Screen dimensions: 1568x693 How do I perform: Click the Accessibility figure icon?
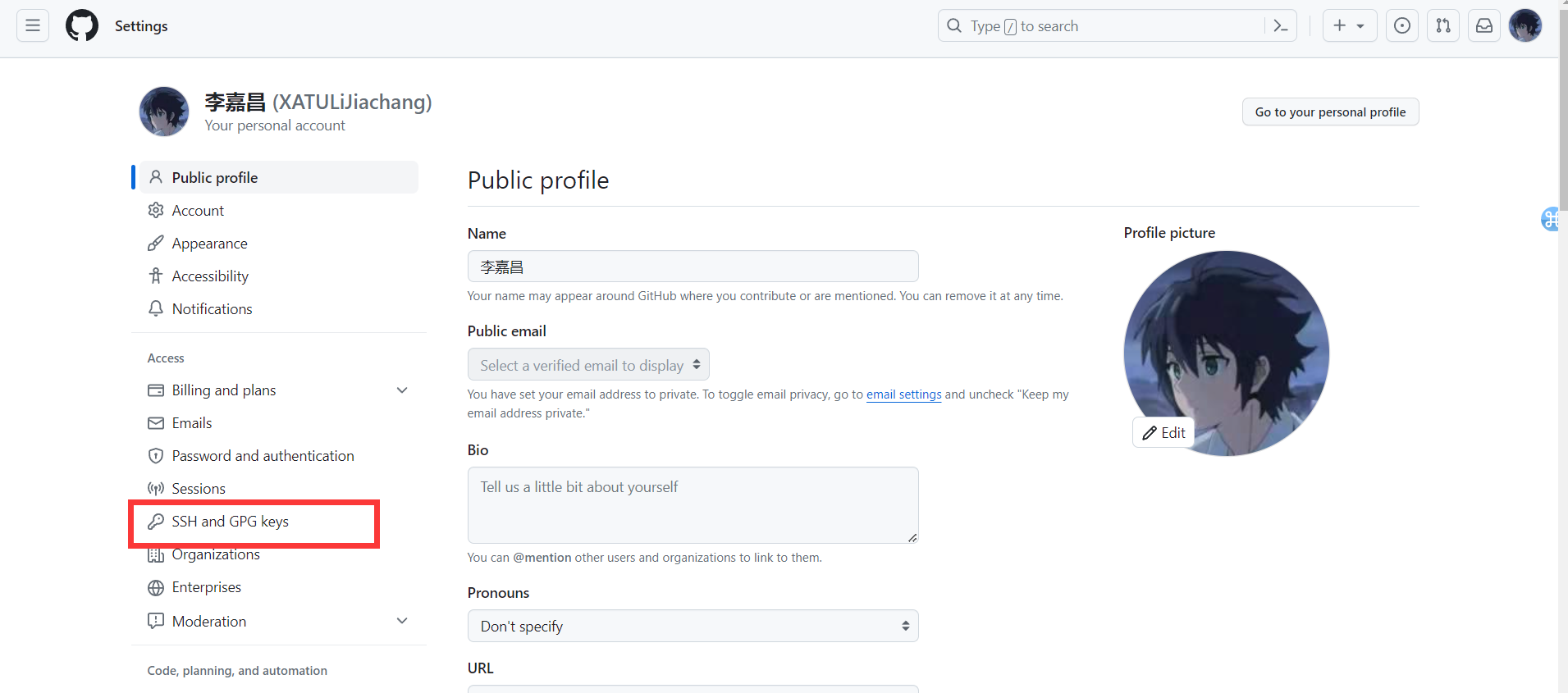tap(156, 276)
